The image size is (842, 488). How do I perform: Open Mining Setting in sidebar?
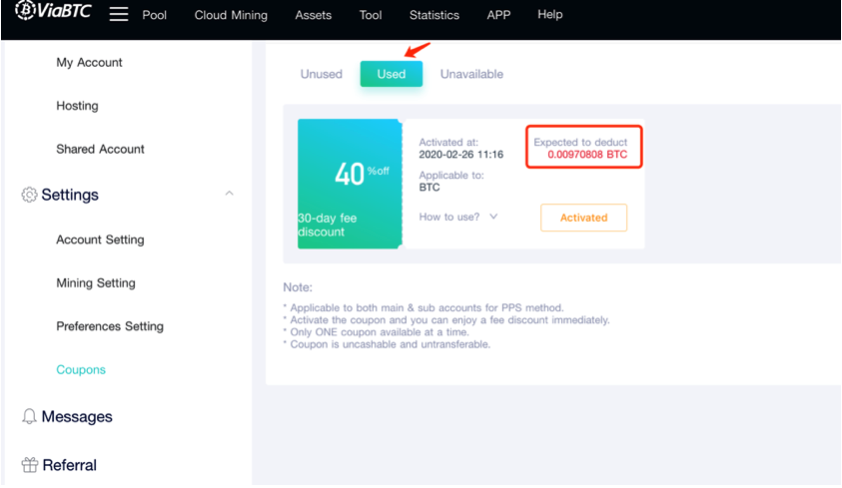point(96,283)
